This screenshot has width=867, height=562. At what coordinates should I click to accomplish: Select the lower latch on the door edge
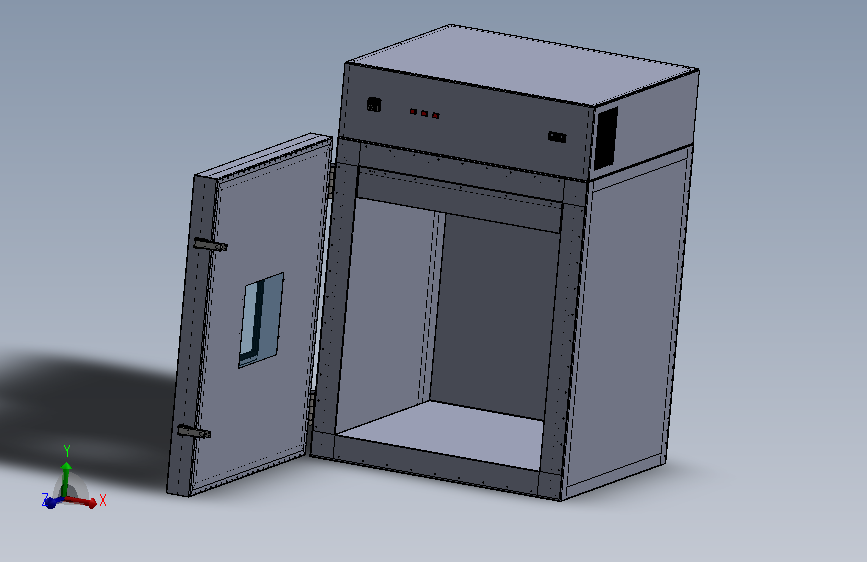coord(194,431)
